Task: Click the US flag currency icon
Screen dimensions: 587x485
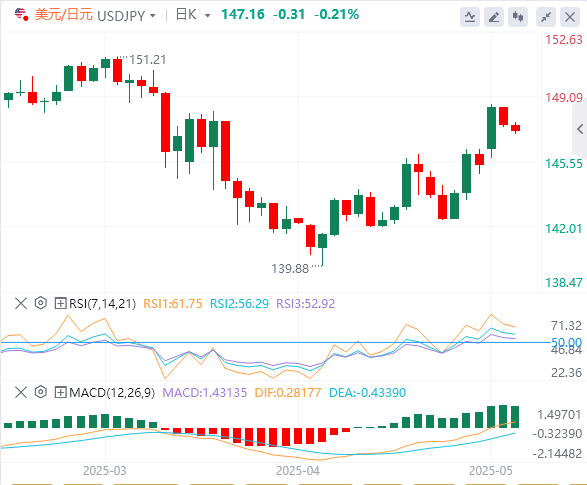Action: pos(21,15)
